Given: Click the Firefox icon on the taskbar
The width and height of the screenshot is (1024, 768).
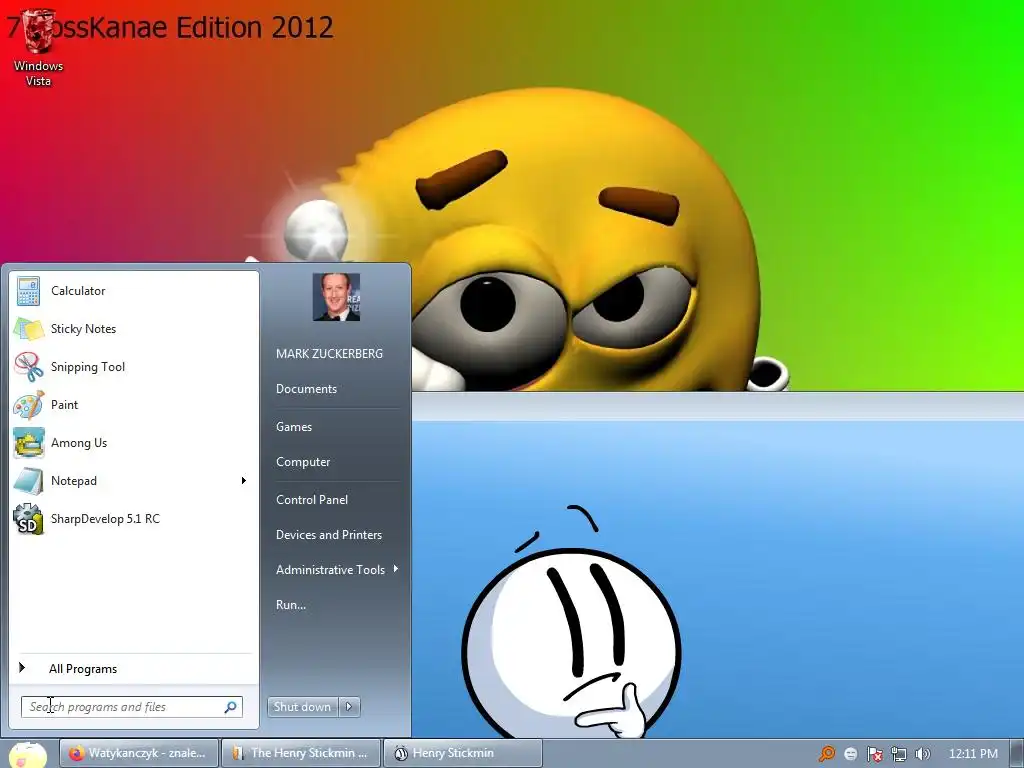Looking at the screenshot, I should (76, 753).
